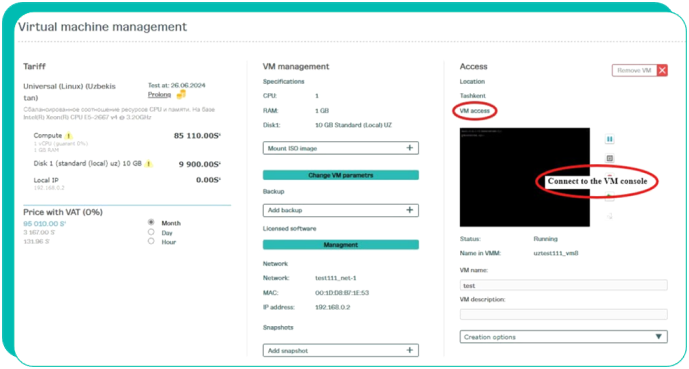
Task: Click the red X on Remove VM
Action: click(662, 70)
